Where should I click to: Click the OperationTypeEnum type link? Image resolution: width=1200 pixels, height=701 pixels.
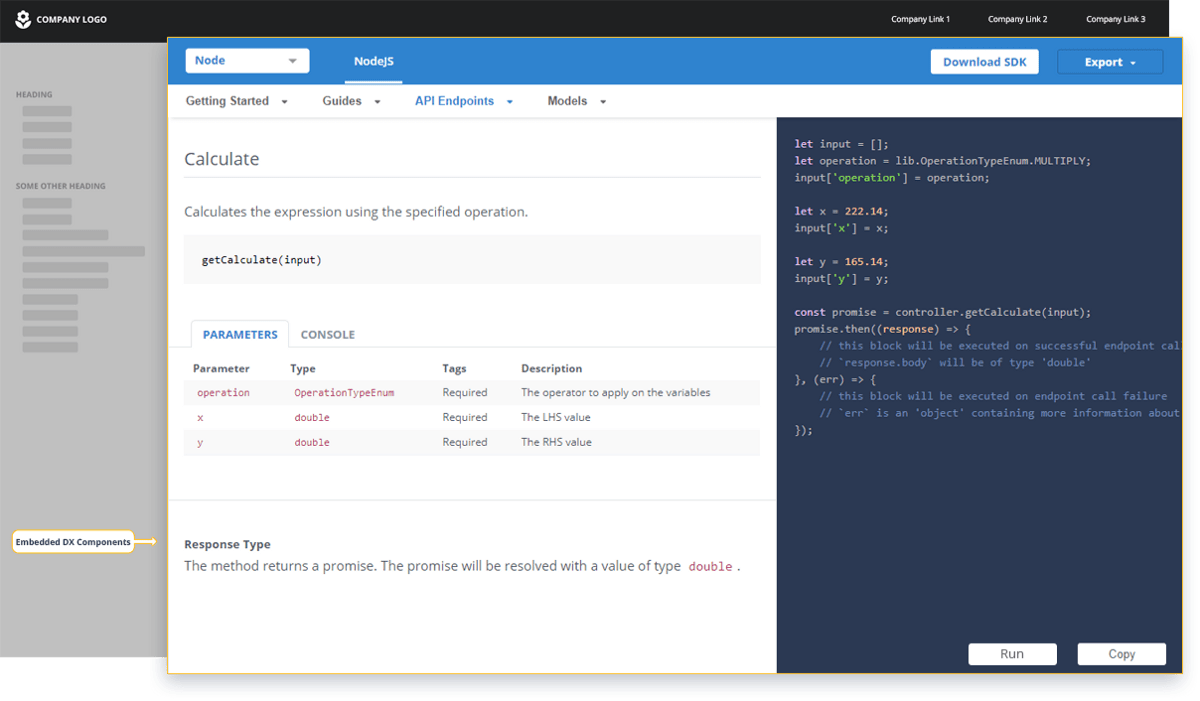pyautogui.click(x=344, y=393)
